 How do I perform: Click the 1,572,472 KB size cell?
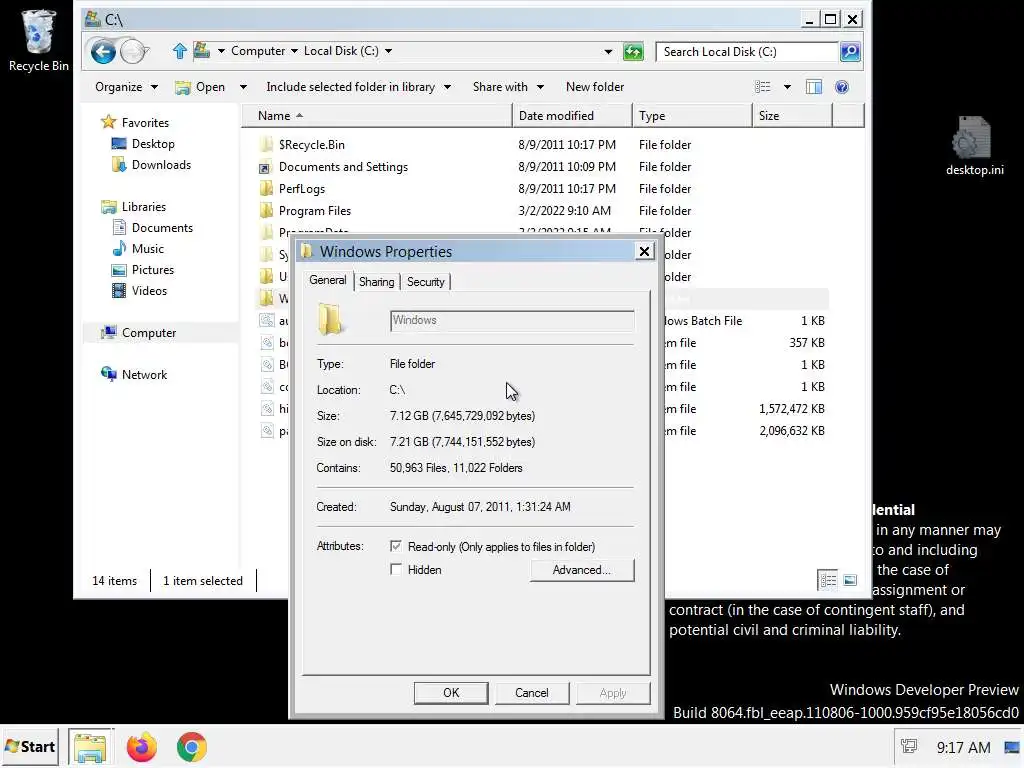[792, 409]
